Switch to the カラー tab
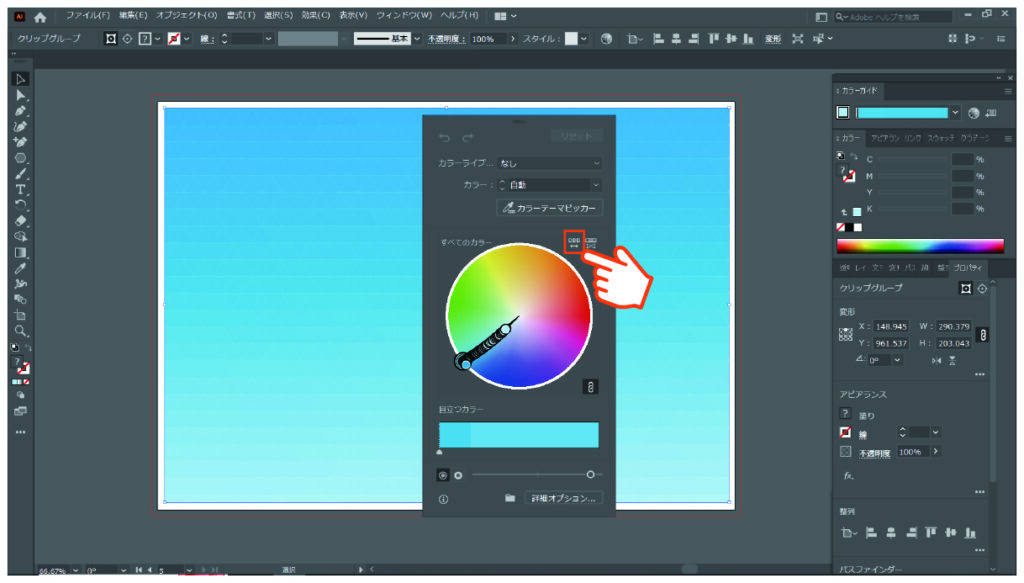This screenshot has width=1024, height=583. [850, 138]
